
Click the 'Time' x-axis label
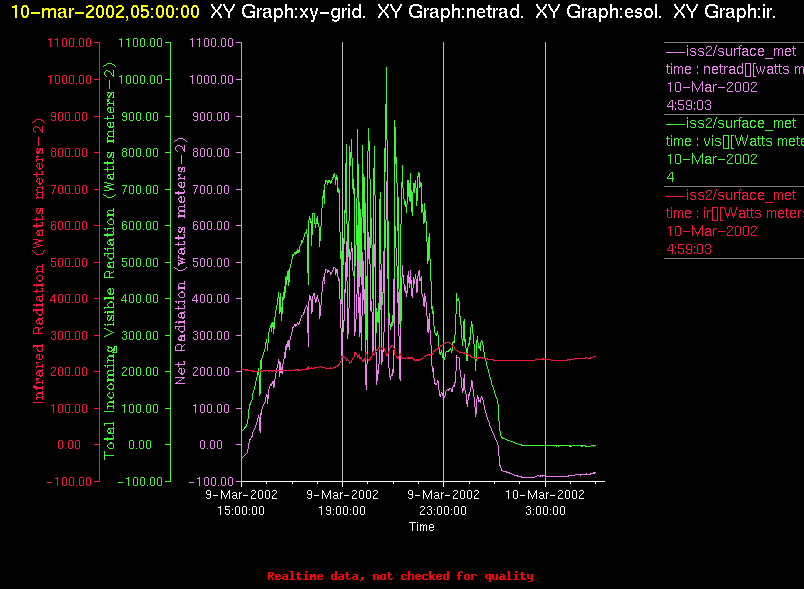pyautogui.click(x=421, y=526)
